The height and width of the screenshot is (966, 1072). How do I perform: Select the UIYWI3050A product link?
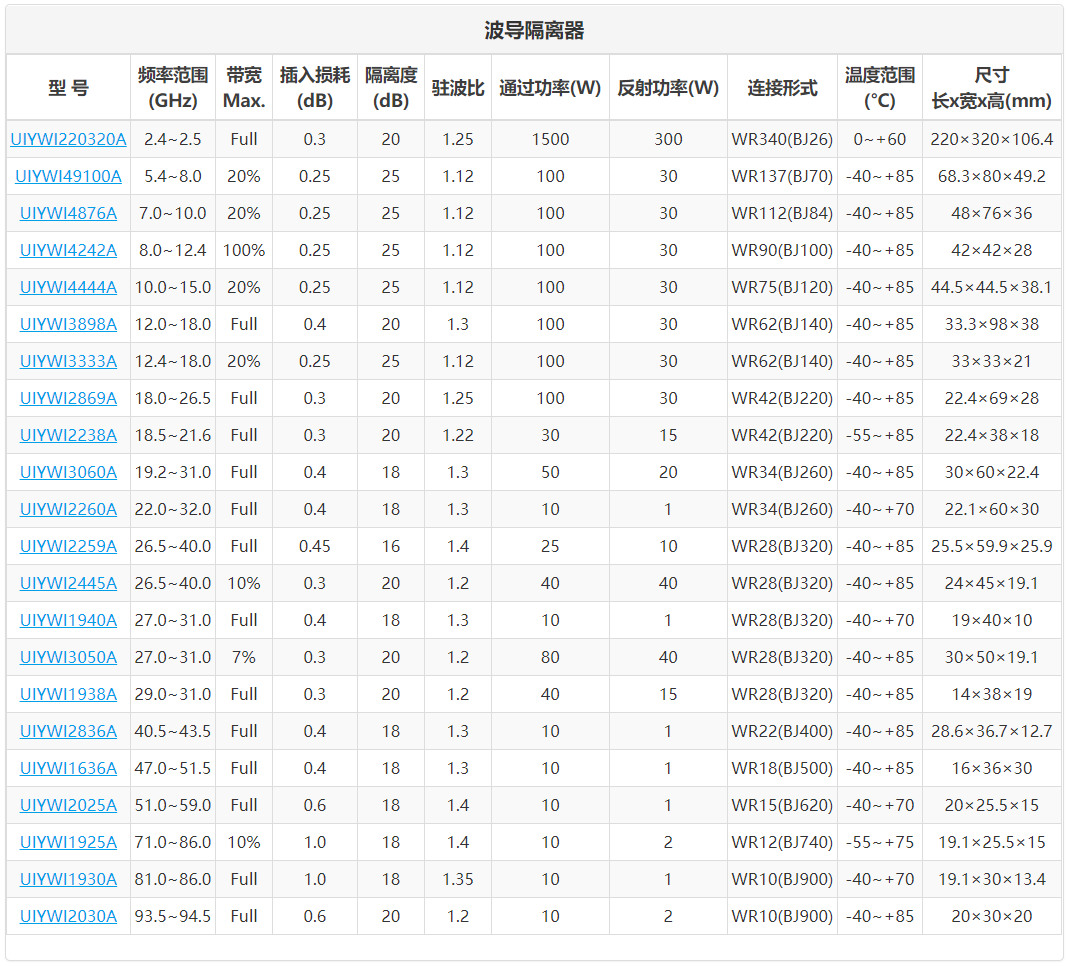click(68, 657)
